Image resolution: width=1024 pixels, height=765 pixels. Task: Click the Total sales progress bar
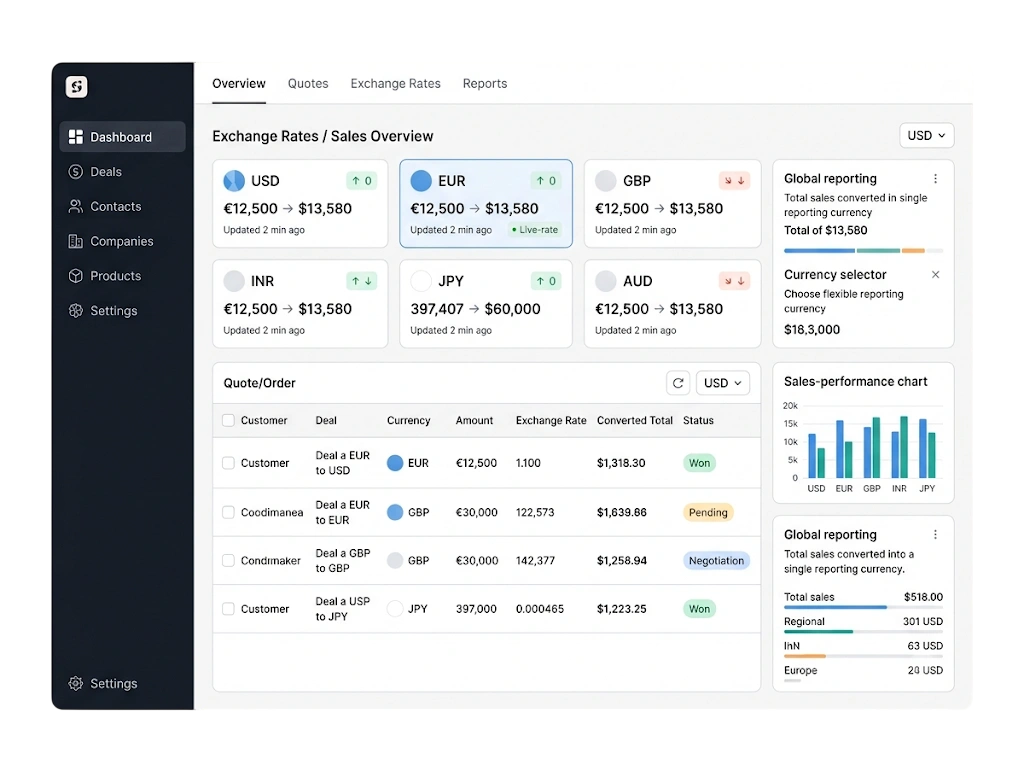pyautogui.click(x=863, y=608)
